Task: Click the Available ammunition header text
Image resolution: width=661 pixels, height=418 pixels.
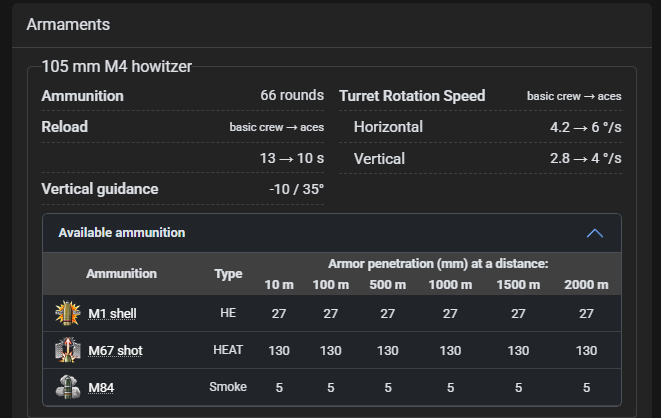Action: coord(121,233)
